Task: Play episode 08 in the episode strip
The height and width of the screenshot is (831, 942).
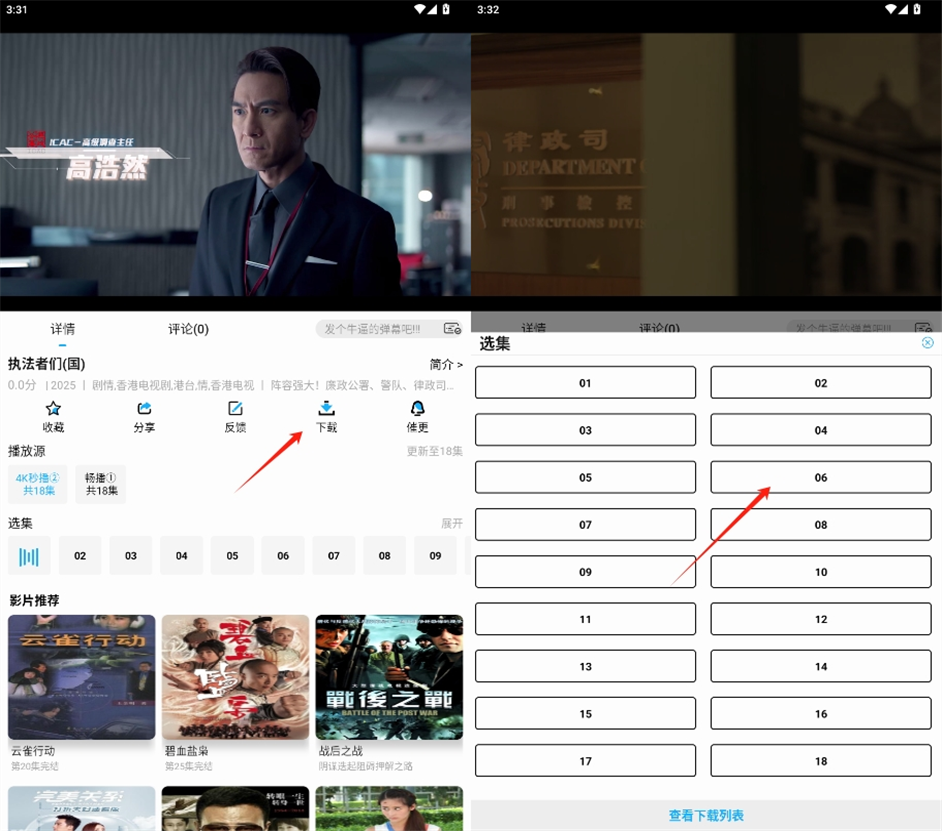Action: coord(384,556)
